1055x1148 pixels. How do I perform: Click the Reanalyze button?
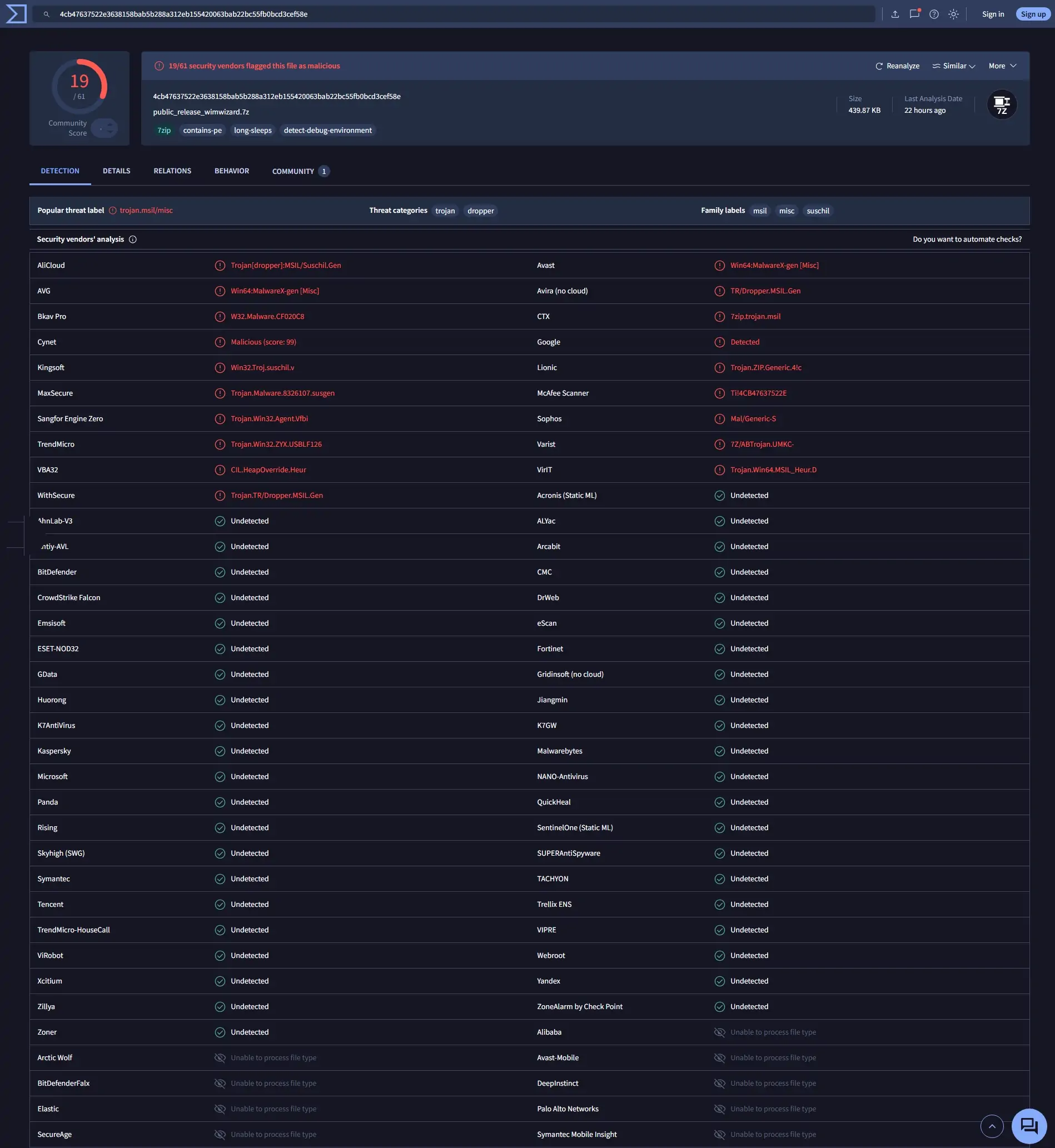tap(898, 66)
